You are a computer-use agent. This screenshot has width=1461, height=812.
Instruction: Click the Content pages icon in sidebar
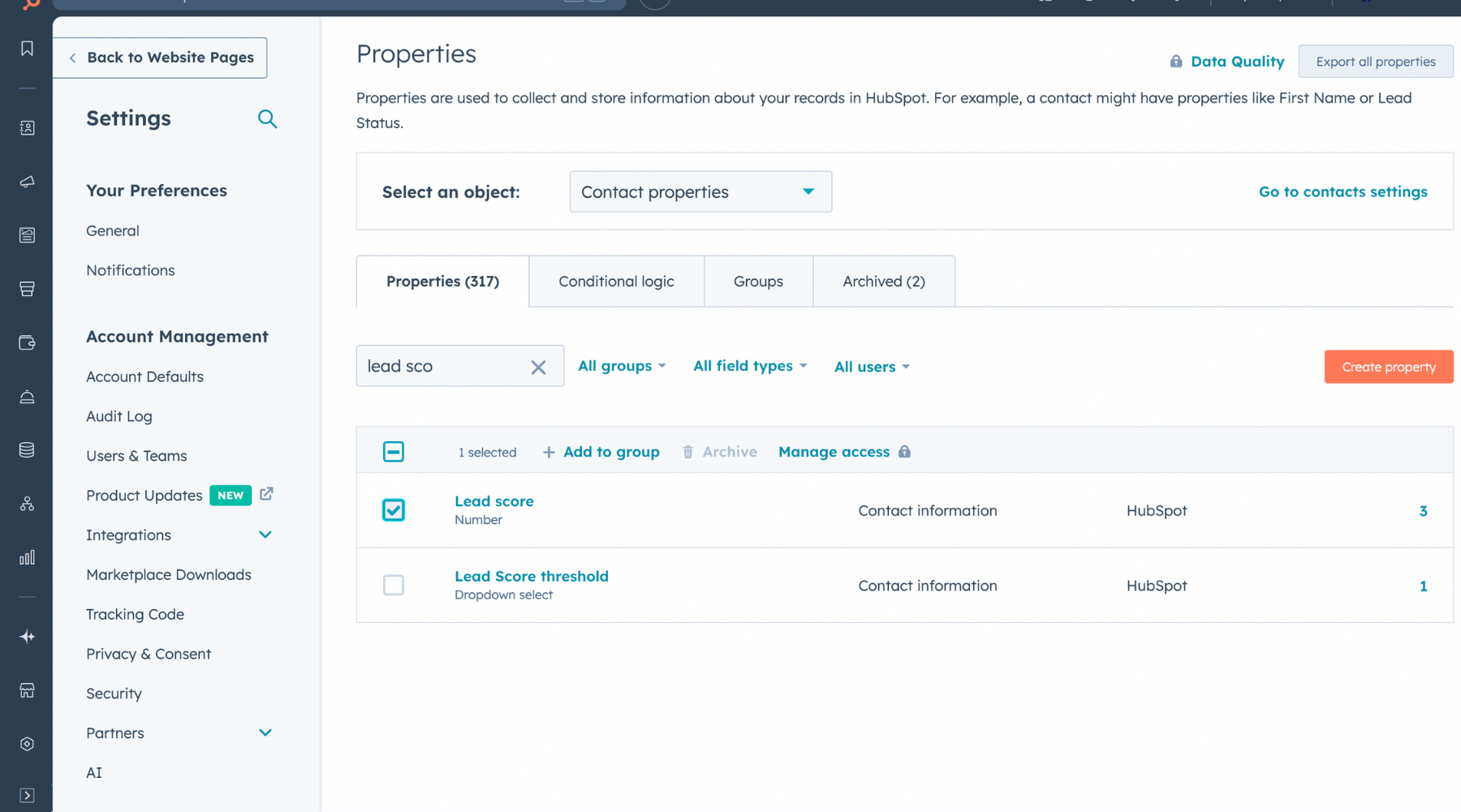click(27, 234)
